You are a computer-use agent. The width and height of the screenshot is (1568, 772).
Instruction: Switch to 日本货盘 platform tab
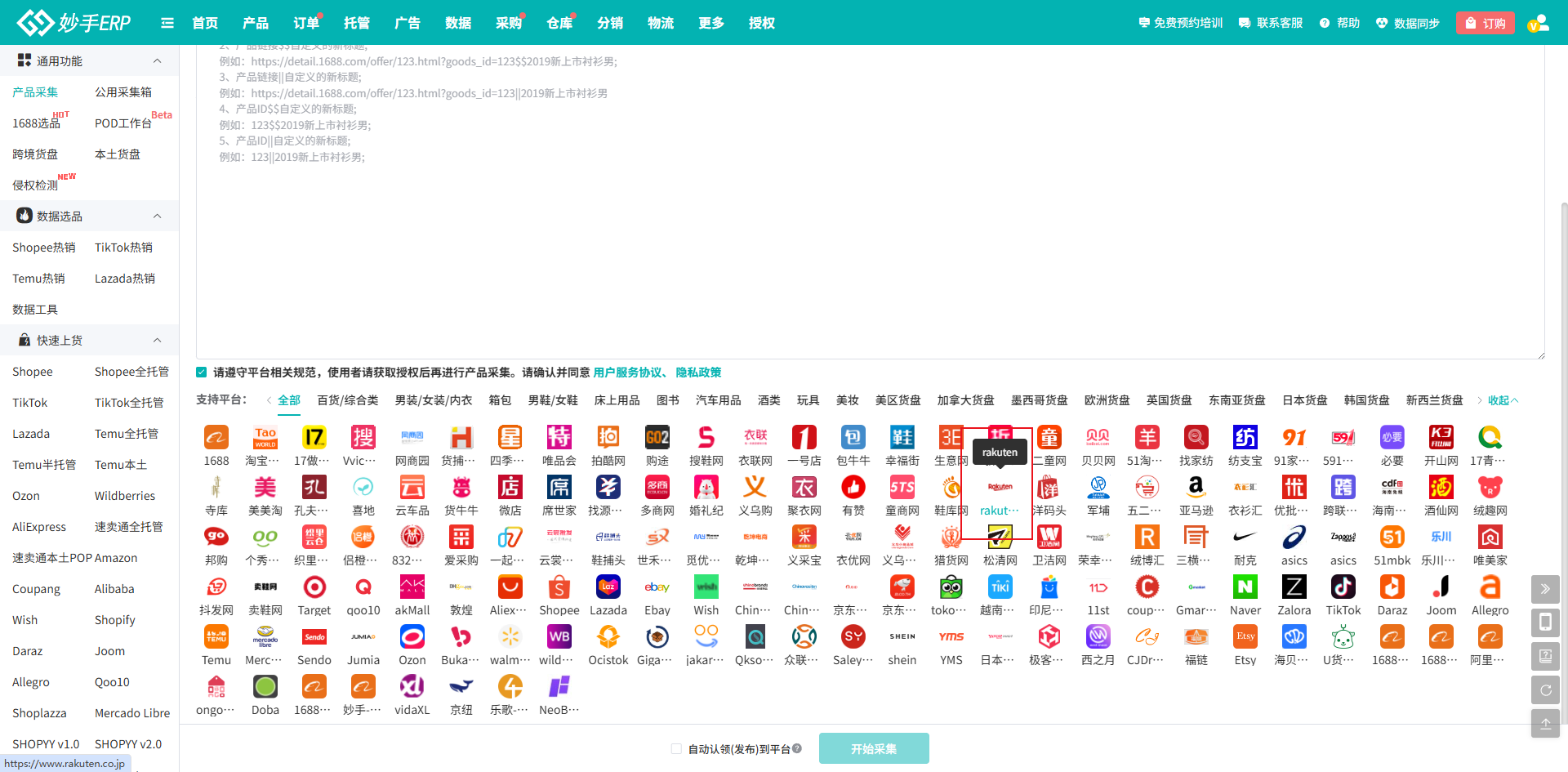pos(1305,400)
